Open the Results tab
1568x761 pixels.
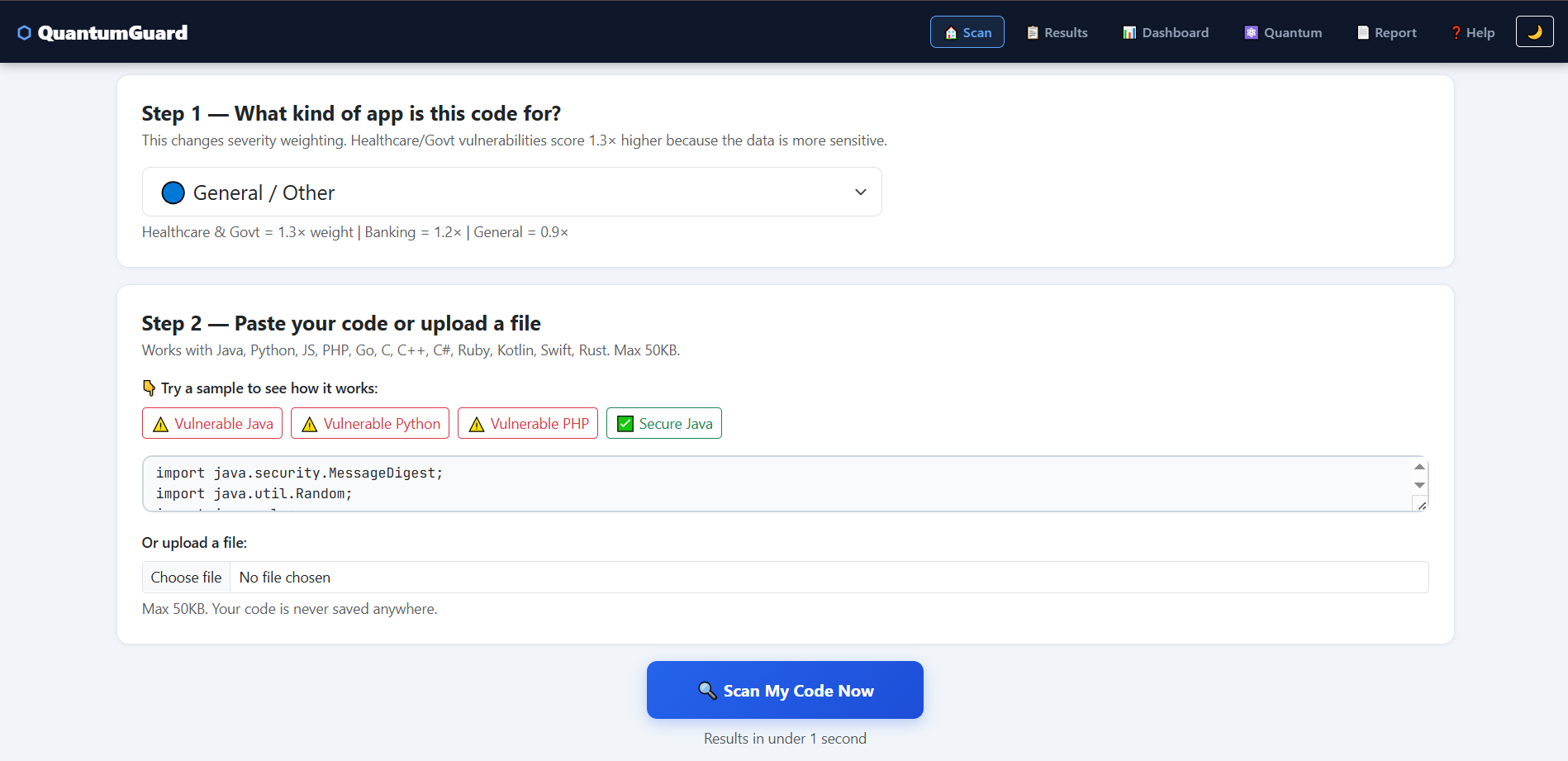(x=1057, y=32)
